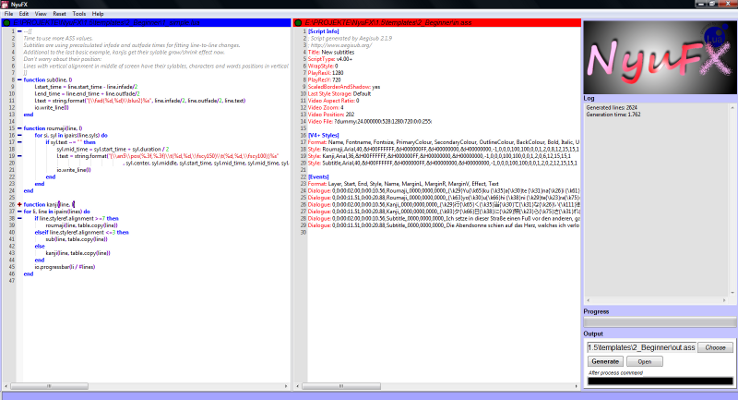This screenshot has height=400, width=738.
Task: Click the 'PlayResY: 720' line
Action: tap(324, 80)
